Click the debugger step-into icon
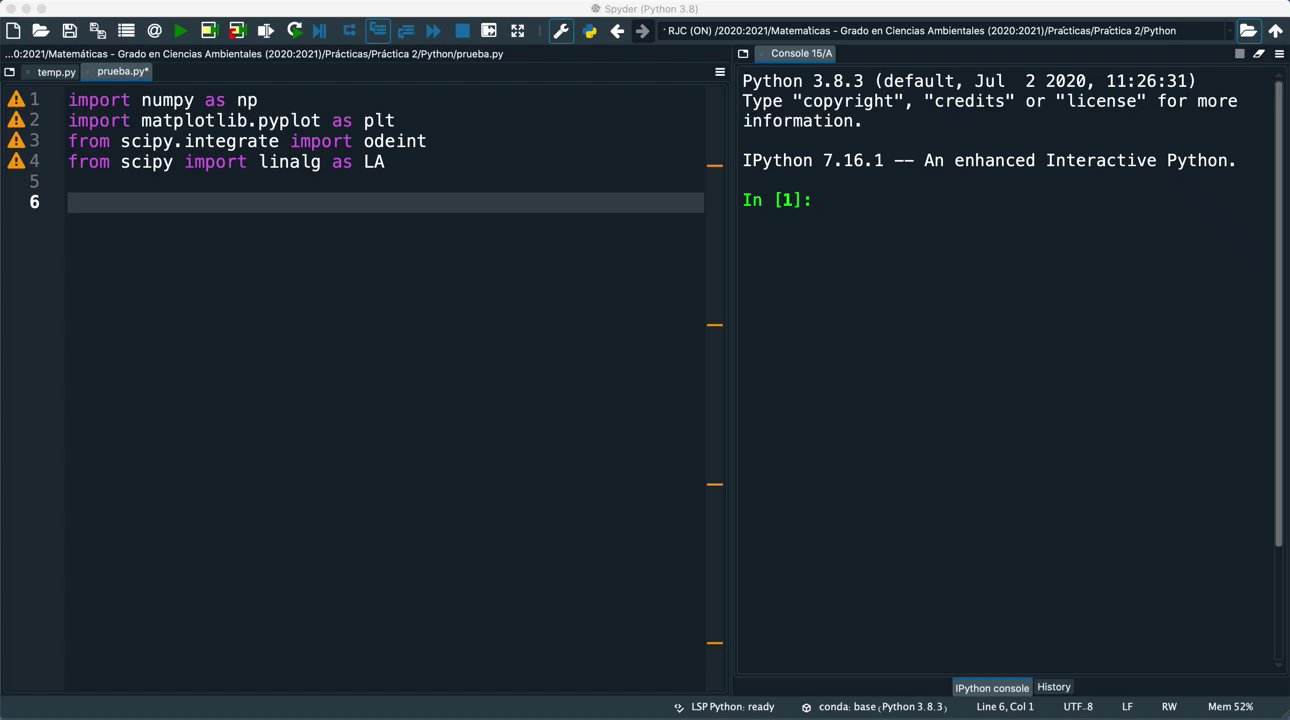Image resolution: width=1290 pixels, height=720 pixels. coord(378,31)
